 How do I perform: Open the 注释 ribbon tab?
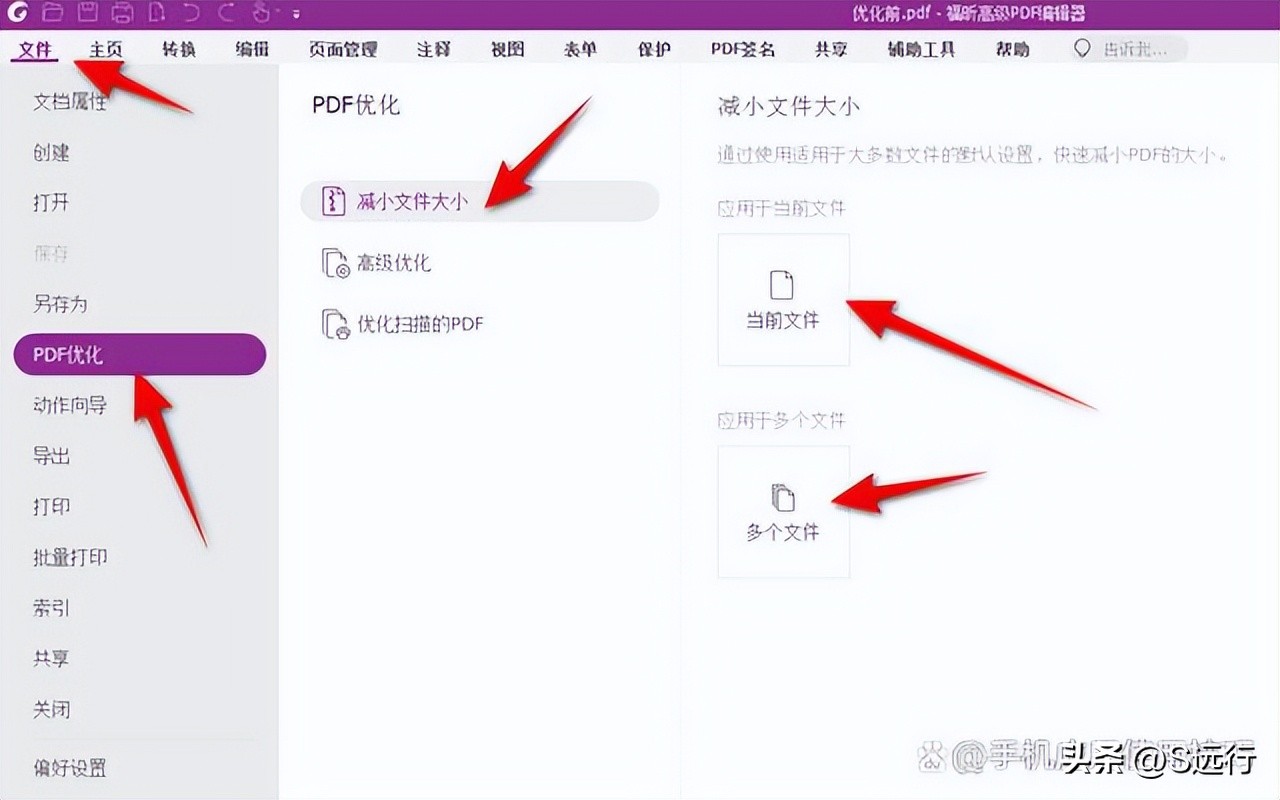(x=432, y=47)
